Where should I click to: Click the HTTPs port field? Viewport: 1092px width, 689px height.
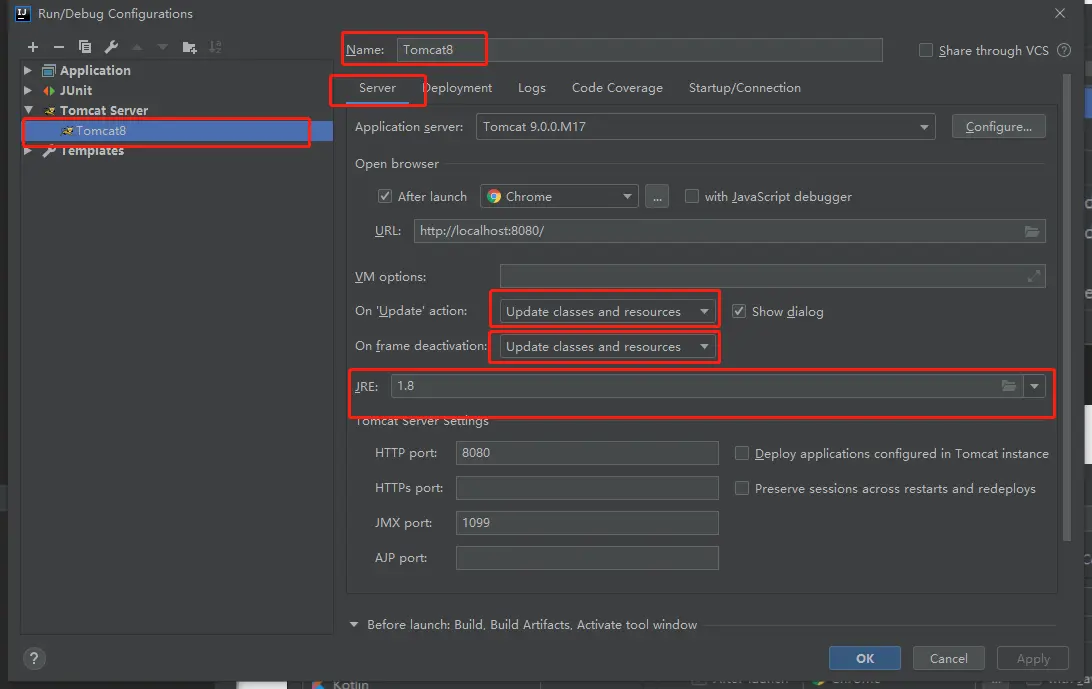pyautogui.click(x=587, y=488)
